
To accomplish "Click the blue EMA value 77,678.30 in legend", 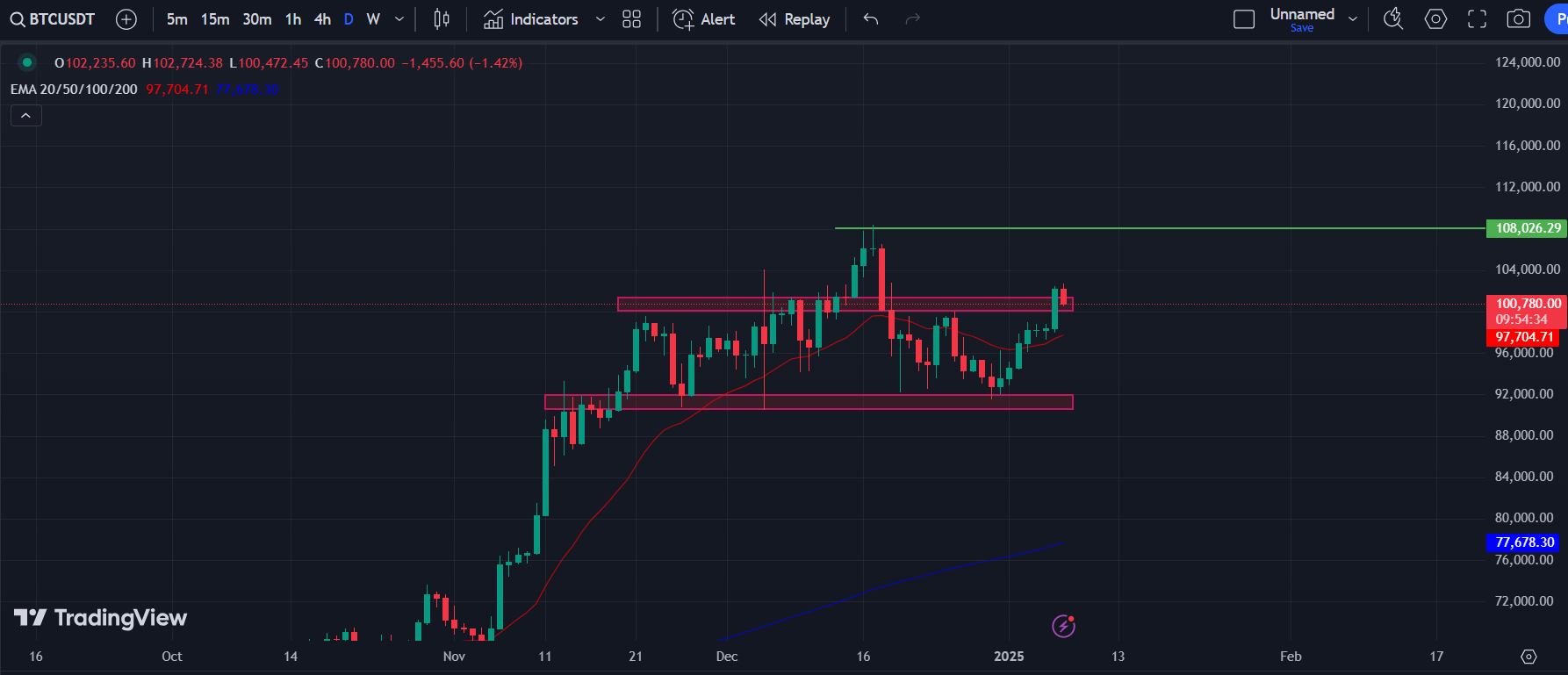I will (247, 90).
